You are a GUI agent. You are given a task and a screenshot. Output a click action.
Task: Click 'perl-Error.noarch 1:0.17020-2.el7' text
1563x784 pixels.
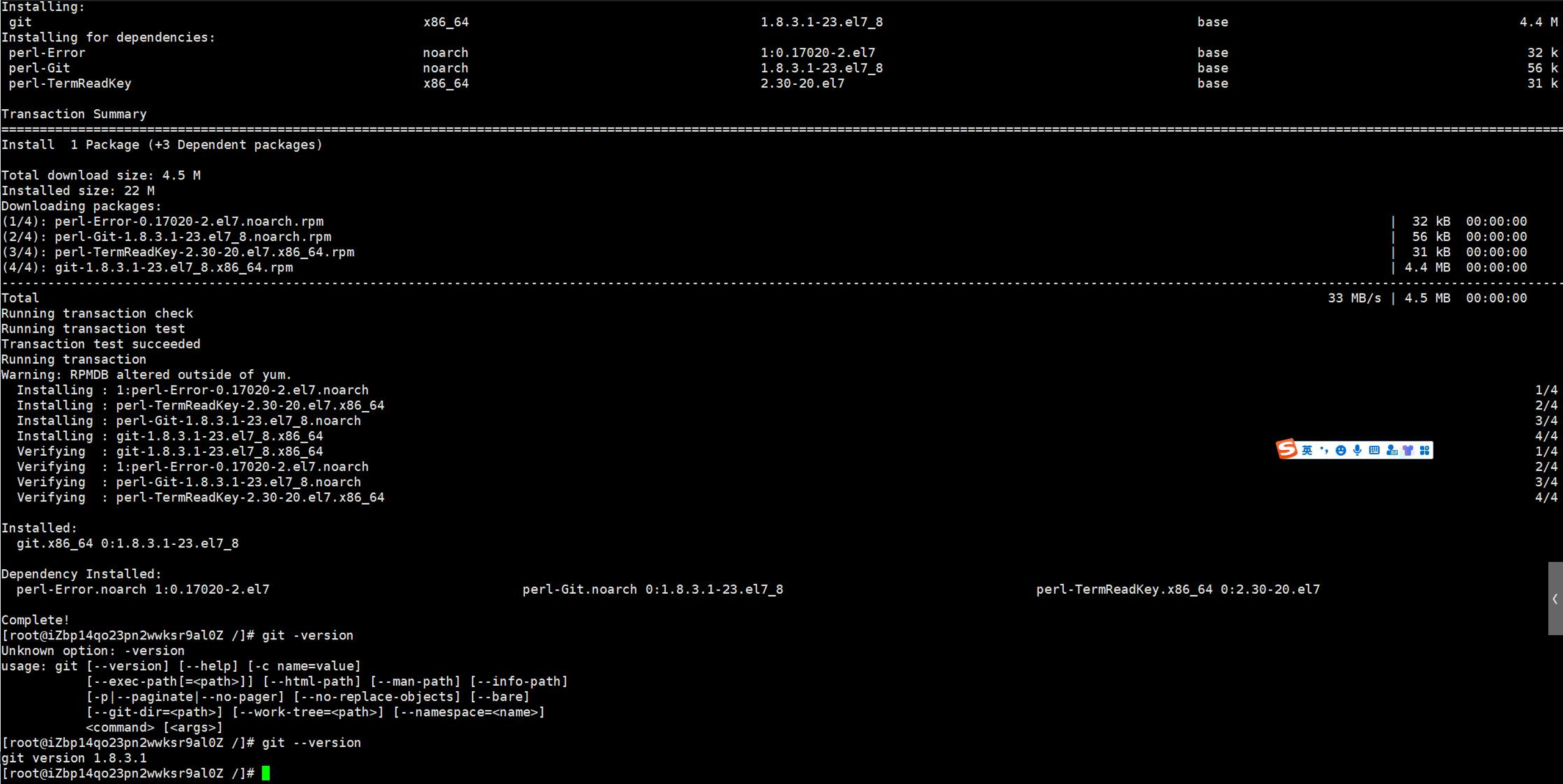point(143,589)
